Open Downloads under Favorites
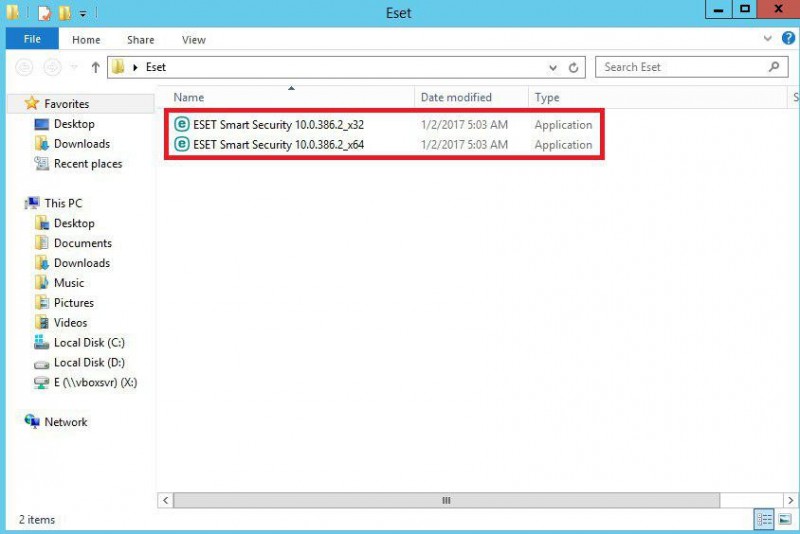Screen dimensions: 800x534 (x=82, y=144)
